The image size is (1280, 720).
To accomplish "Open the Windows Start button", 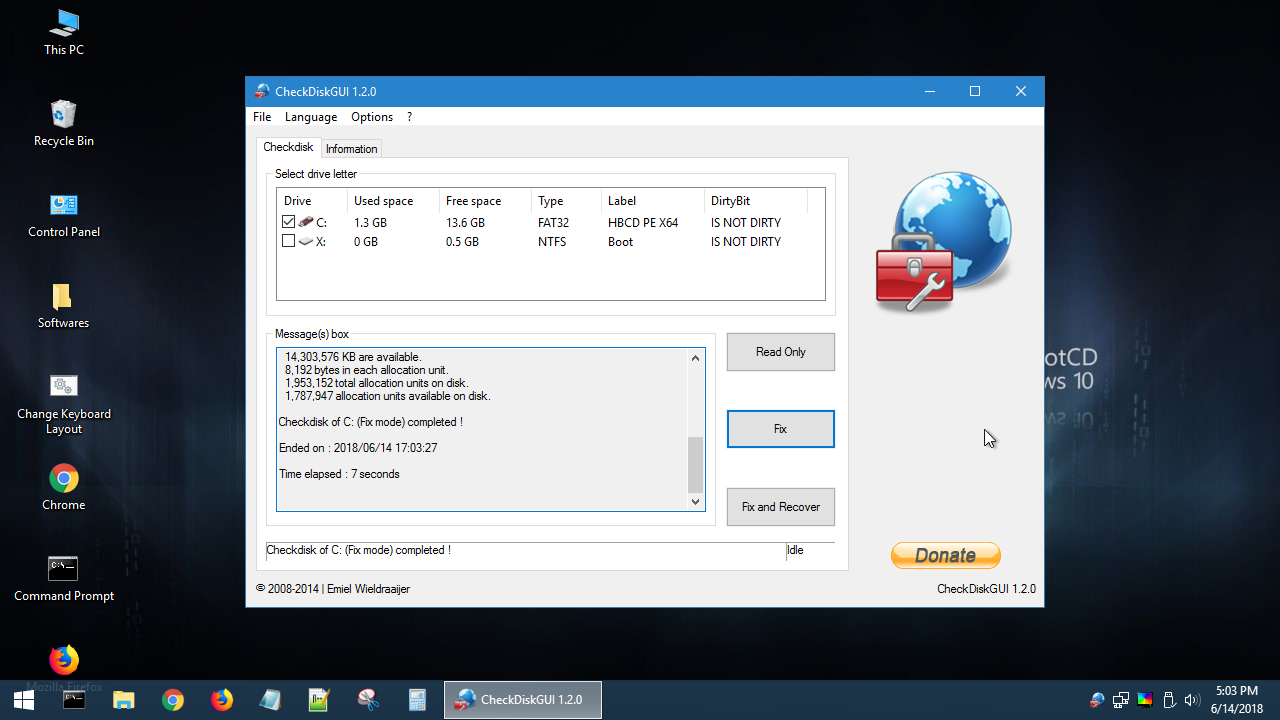I will 24,700.
